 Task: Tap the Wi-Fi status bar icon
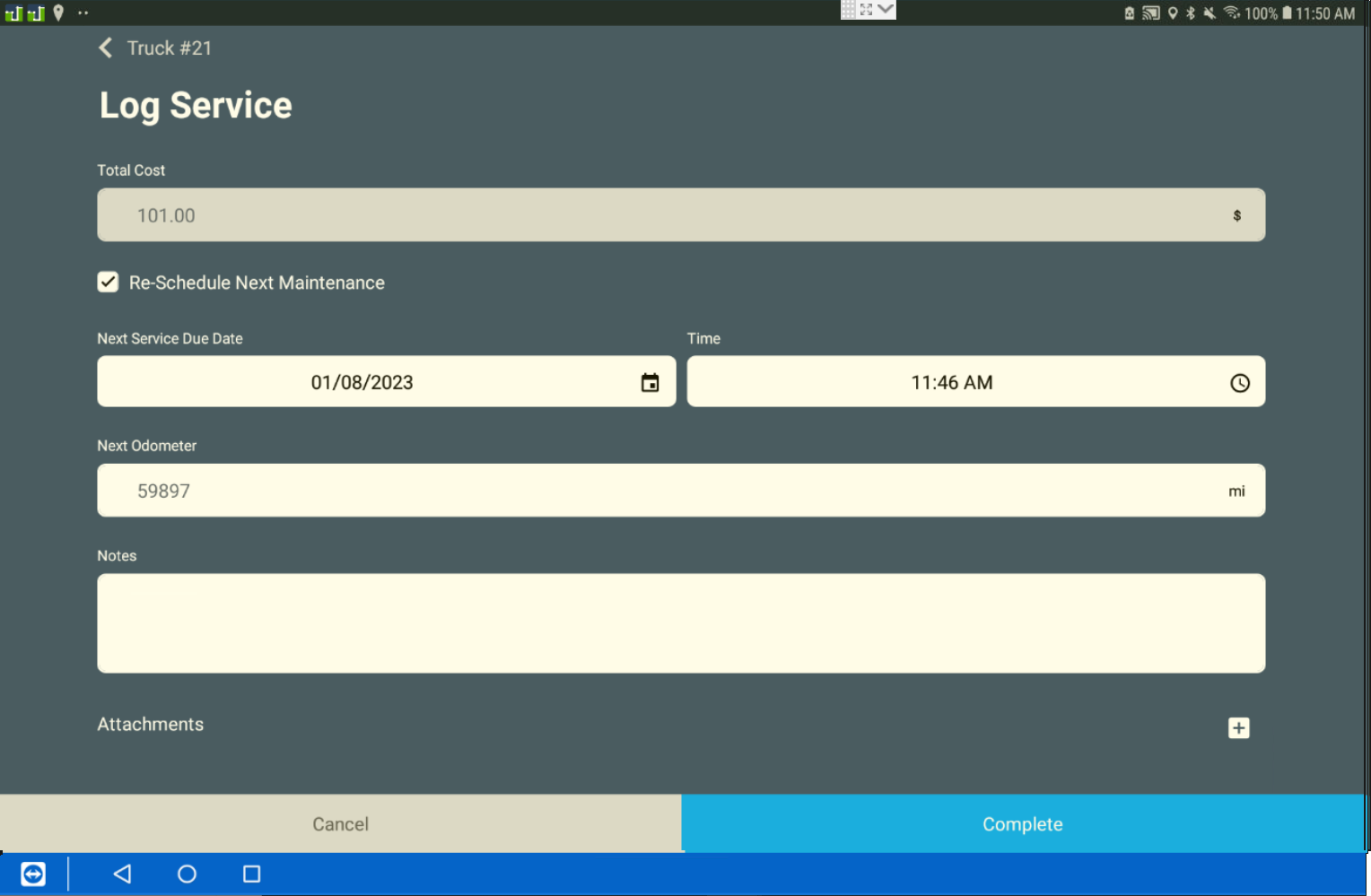[x=1232, y=13]
